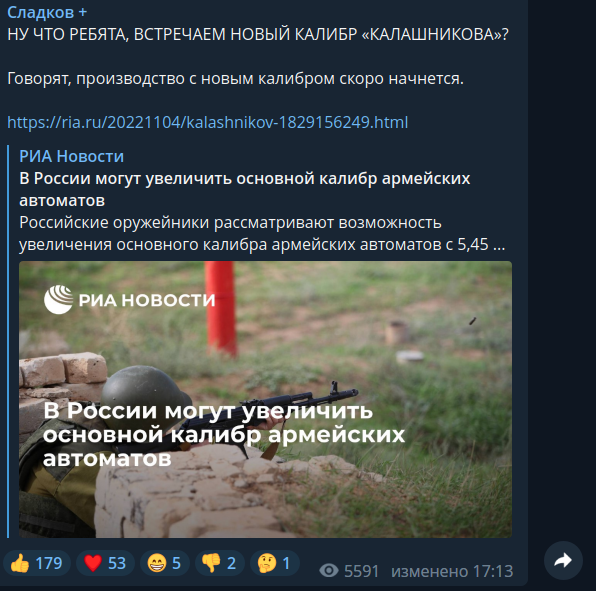Screen dimensions: 596x591
Task: Open the ria.ru kalashnikov article link
Action: (208, 122)
